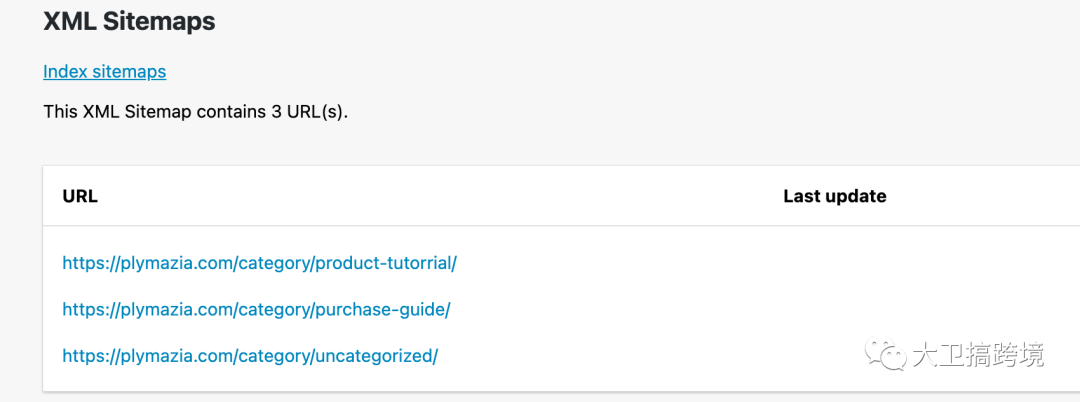
Task: Click the sitemap URL count sentence
Action: (x=195, y=111)
